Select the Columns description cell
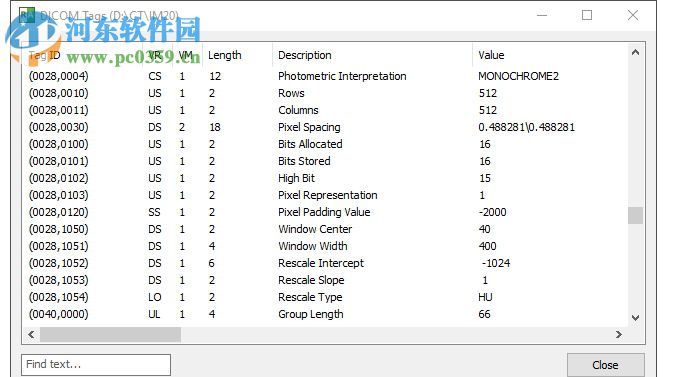Image resolution: width=676 pixels, height=377 pixels. pos(298,110)
